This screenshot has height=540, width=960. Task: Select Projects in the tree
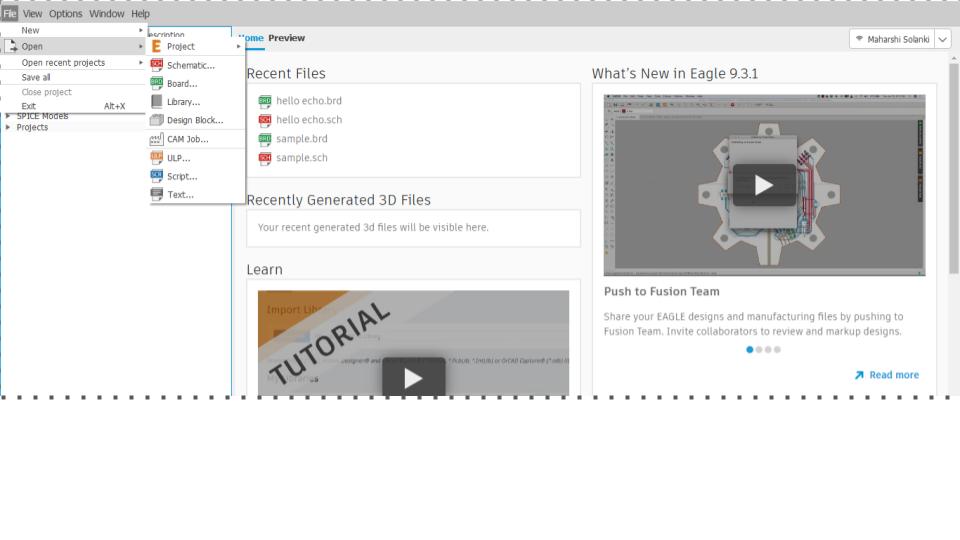[32, 127]
